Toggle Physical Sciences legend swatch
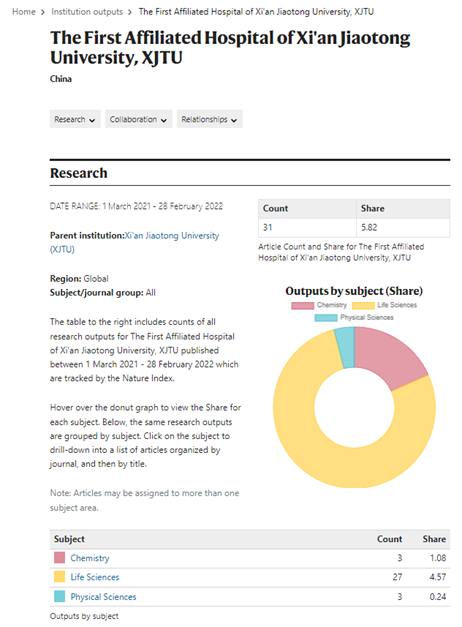 point(326,318)
